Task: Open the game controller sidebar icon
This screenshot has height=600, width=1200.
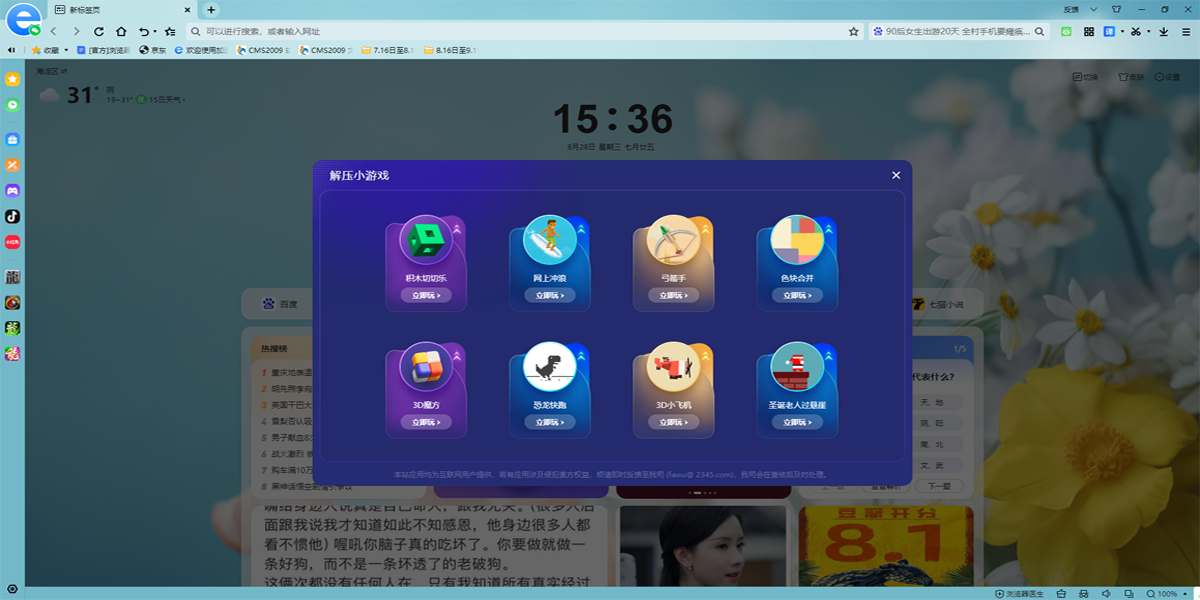Action: tap(13, 190)
